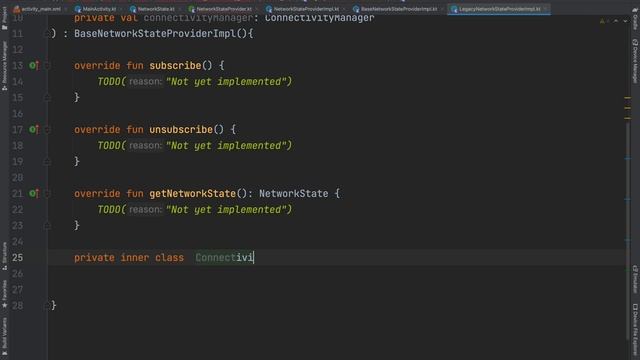Place cursor in Connectivi class name
The width and height of the screenshot is (640, 360).
[224, 258]
